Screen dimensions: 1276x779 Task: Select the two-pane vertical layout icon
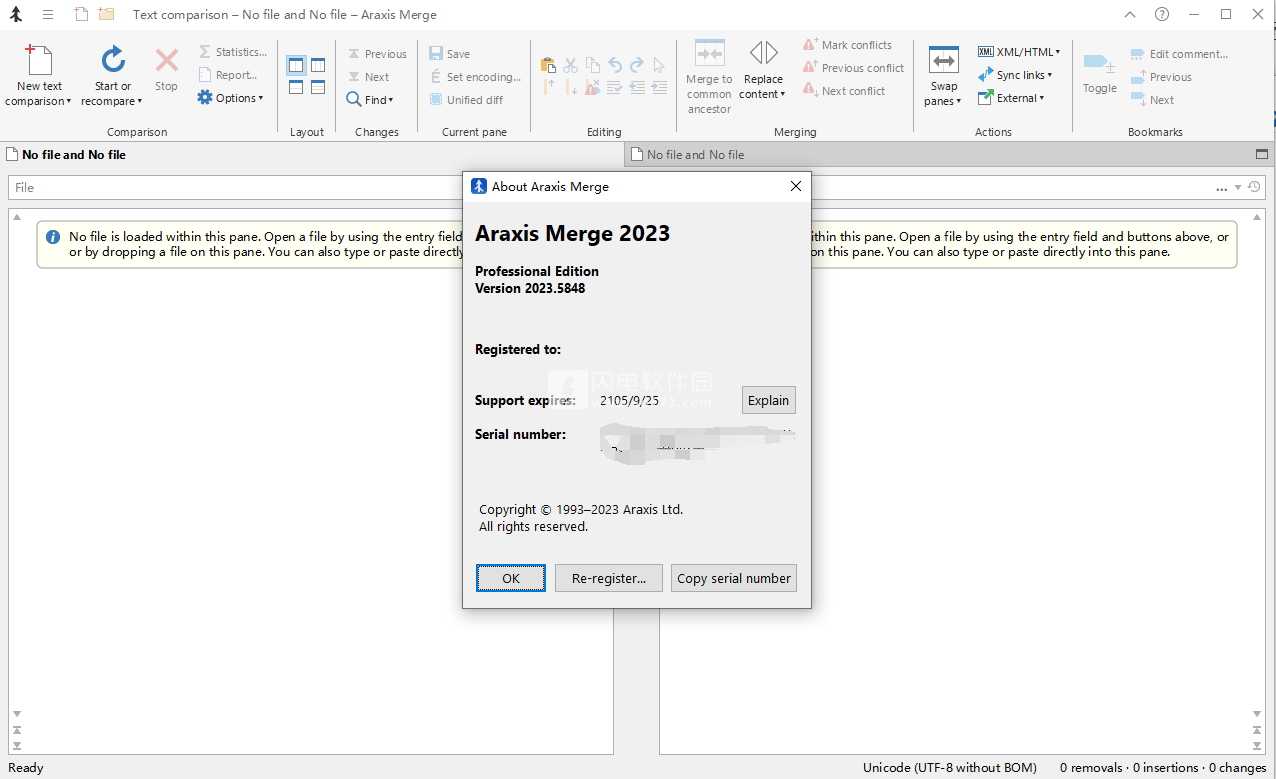[x=296, y=65]
